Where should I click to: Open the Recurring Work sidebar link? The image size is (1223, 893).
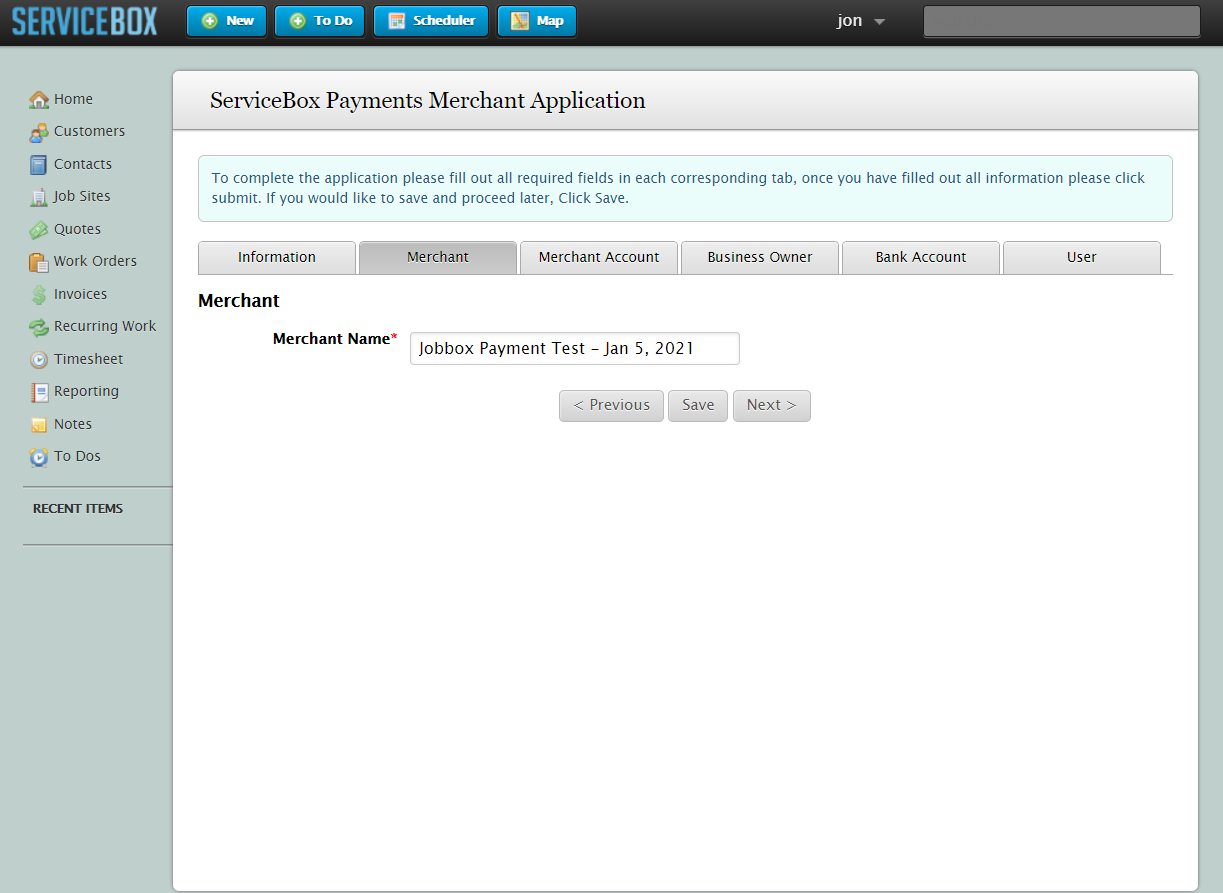(105, 326)
